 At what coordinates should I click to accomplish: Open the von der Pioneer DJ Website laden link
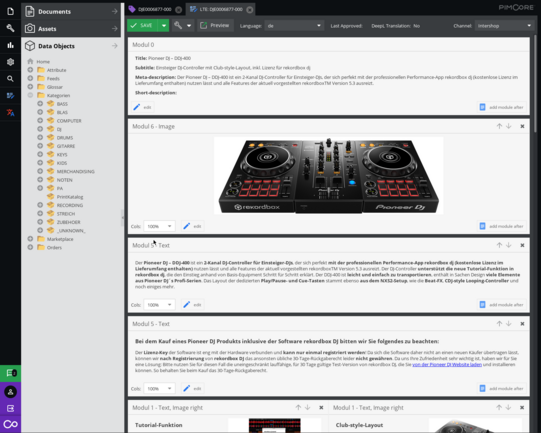click(447, 364)
